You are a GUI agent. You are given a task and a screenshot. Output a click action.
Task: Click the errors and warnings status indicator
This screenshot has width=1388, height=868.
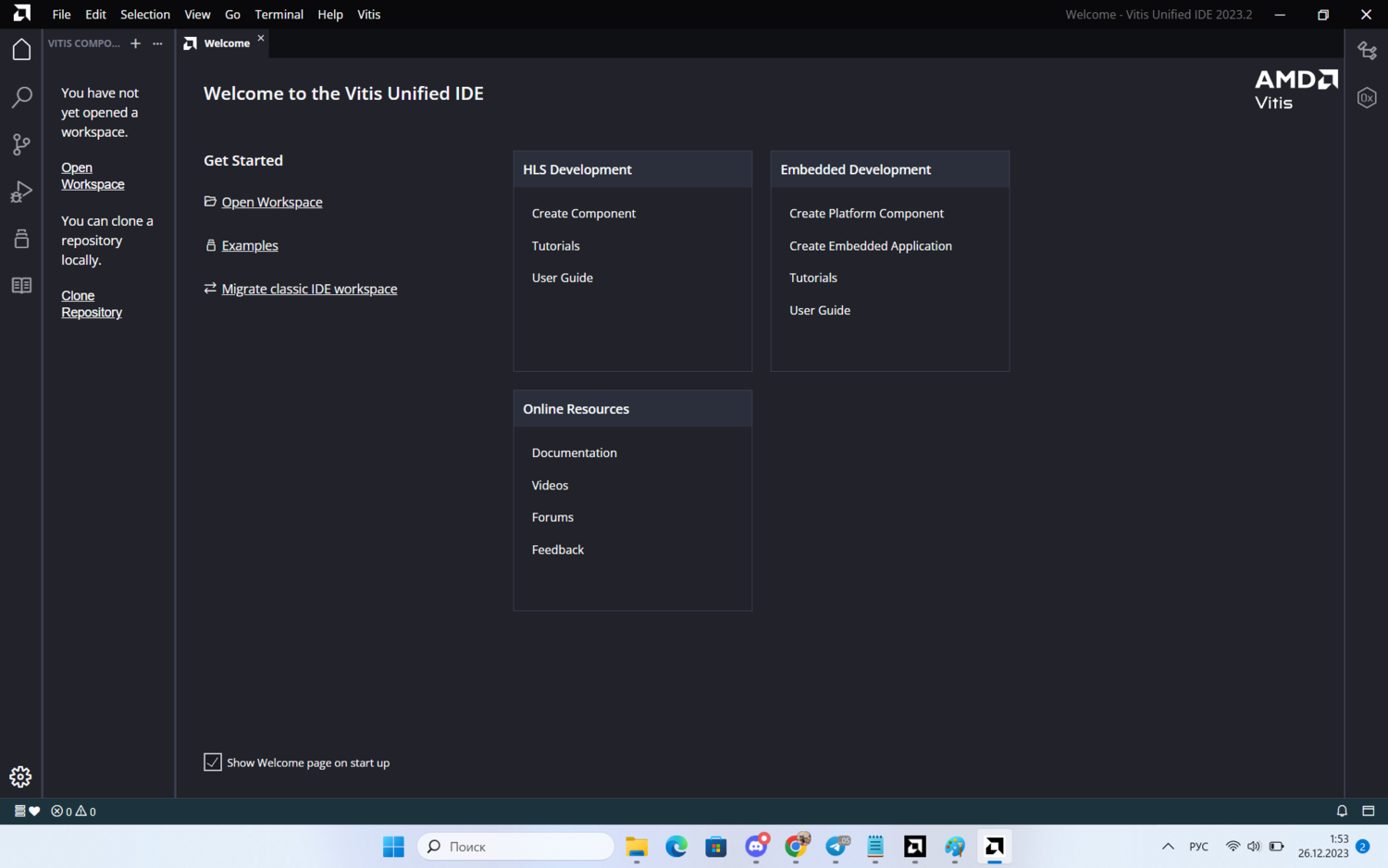pos(74,812)
